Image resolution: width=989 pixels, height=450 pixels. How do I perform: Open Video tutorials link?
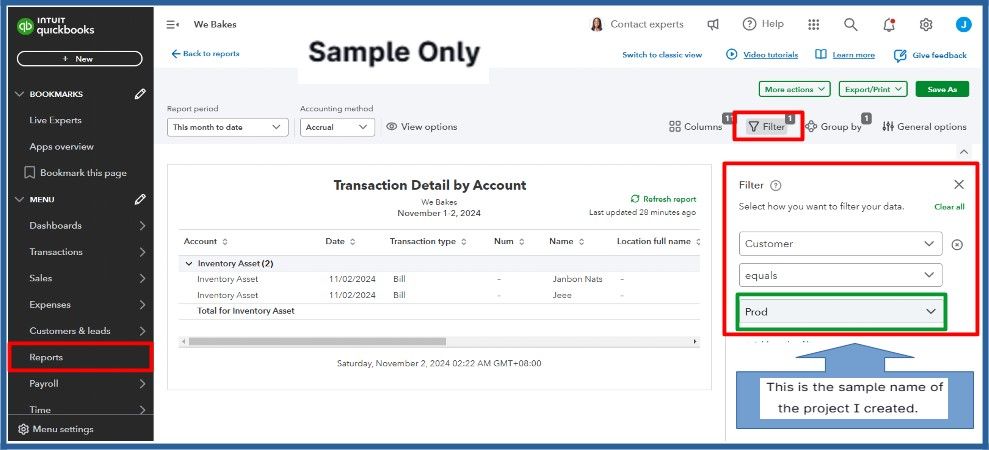coord(763,55)
